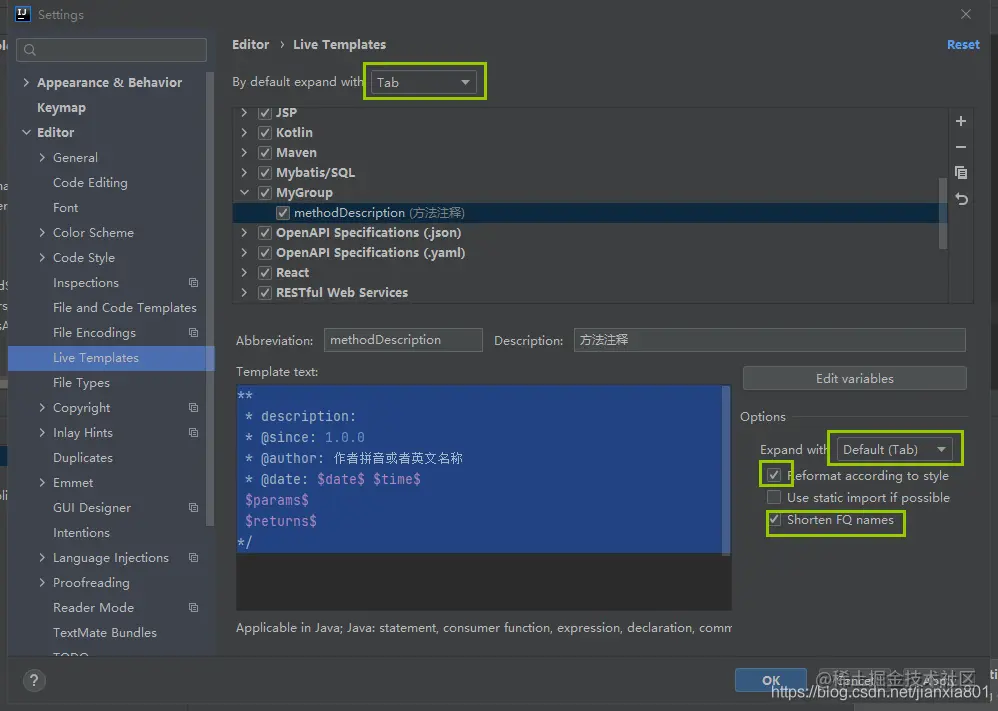Expand the Emmet settings node

pyautogui.click(x=42, y=482)
